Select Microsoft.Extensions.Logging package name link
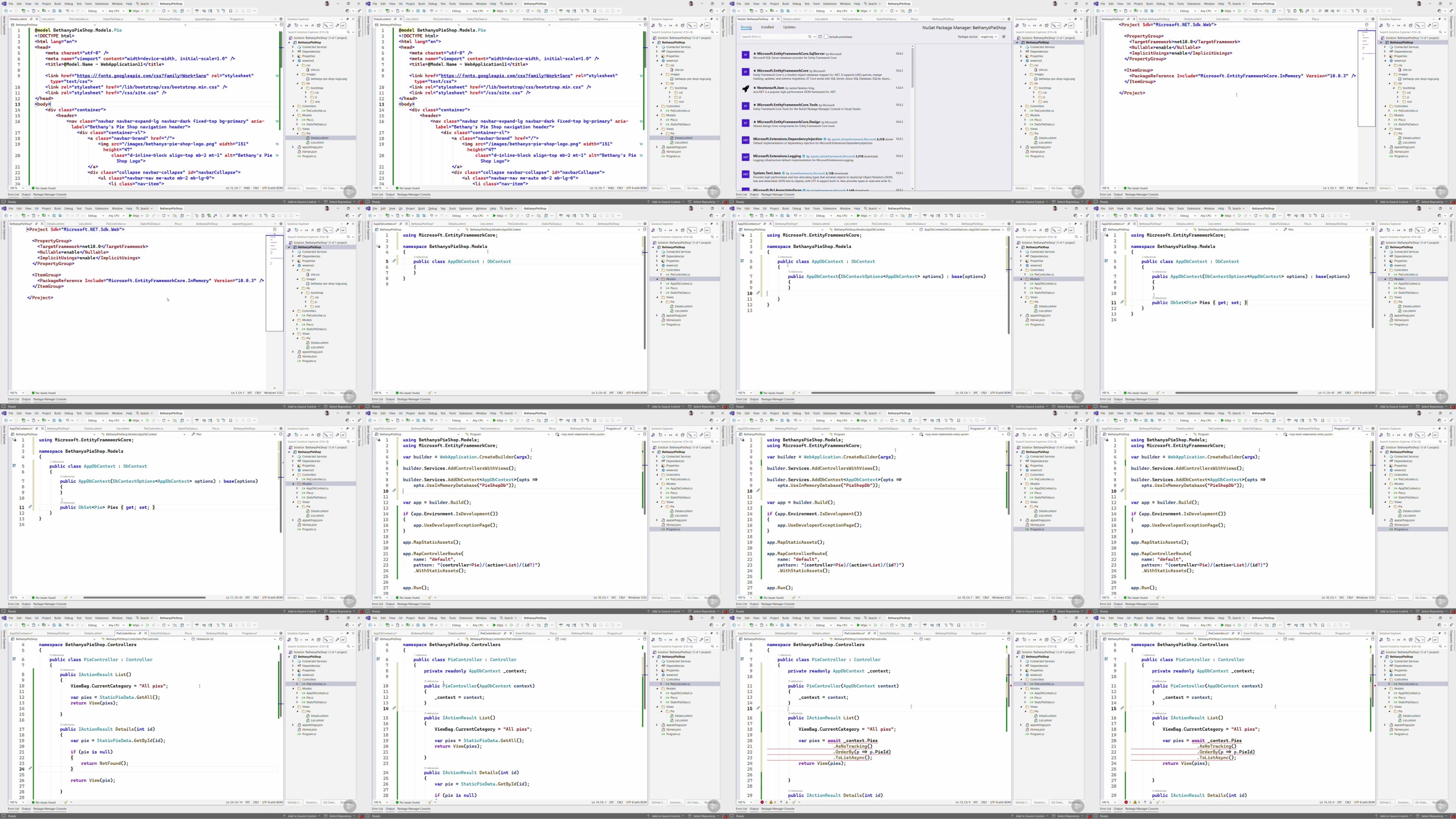The width and height of the screenshot is (1456, 819). coord(777,156)
